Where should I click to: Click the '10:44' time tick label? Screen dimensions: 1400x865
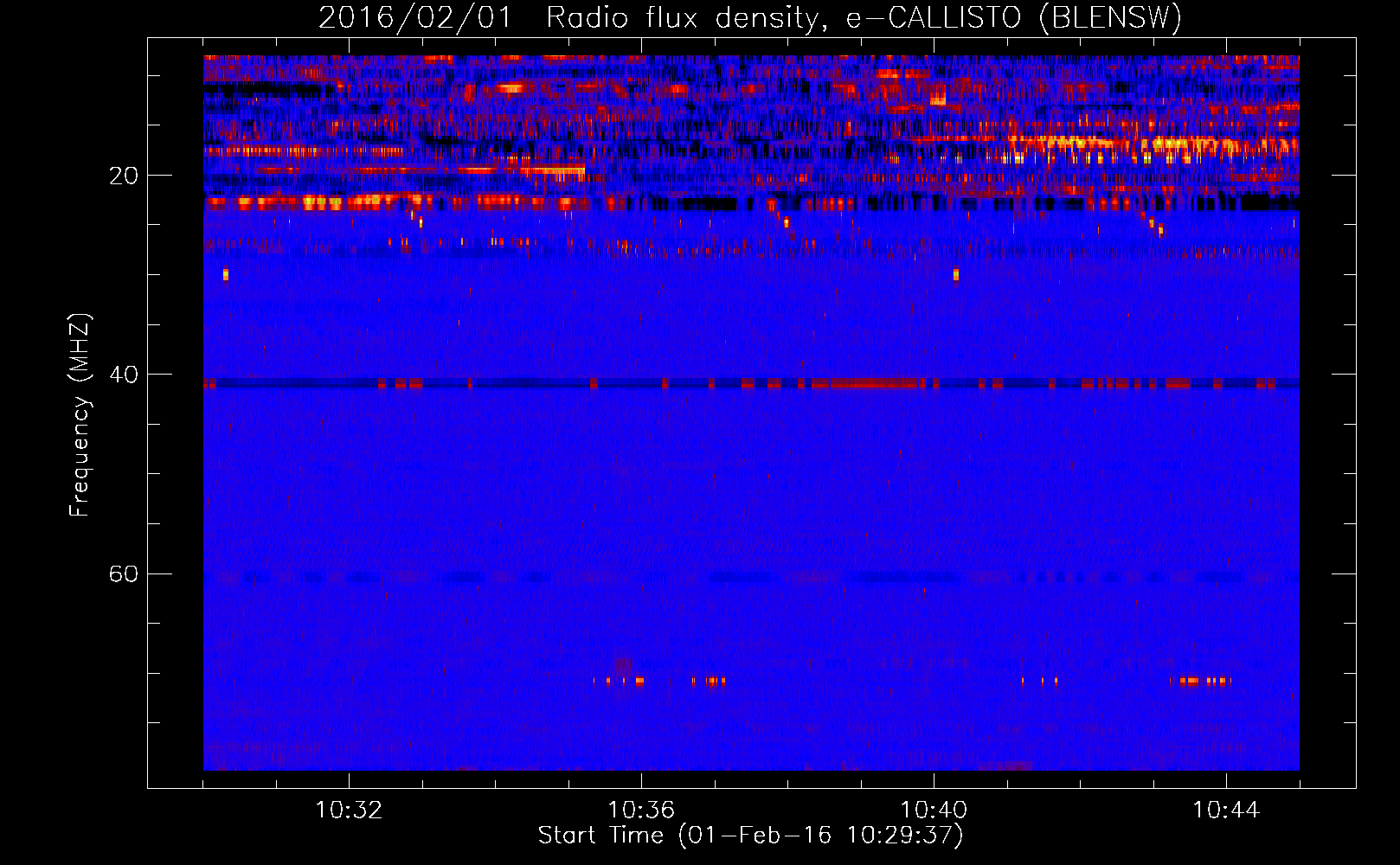[1226, 810]
